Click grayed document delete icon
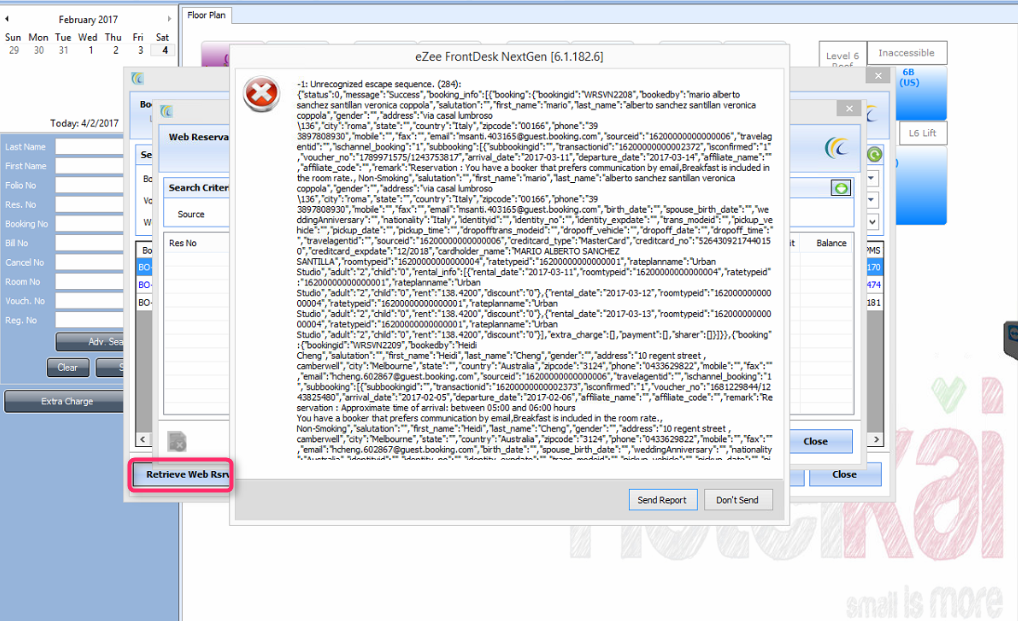This screenshot has width=1018, height=621. pyautogui.click(x=177, y=442)
